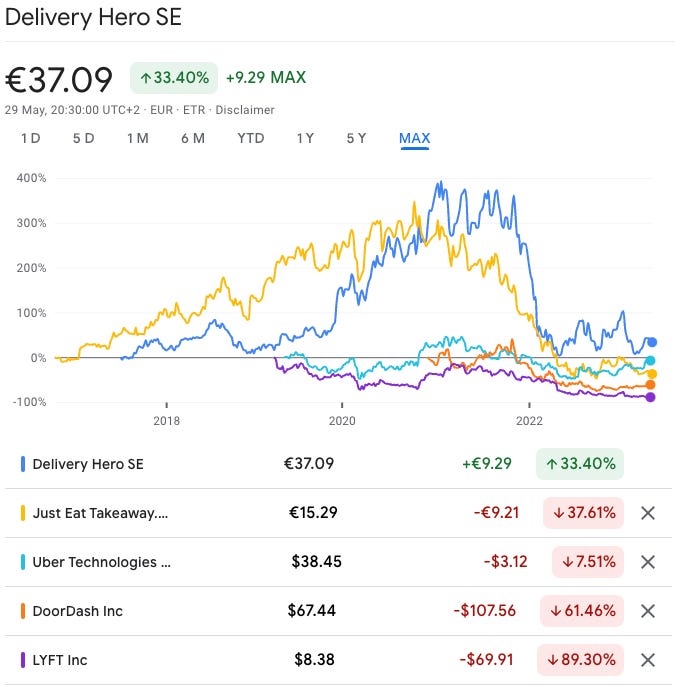Click the cyan Uber color marker
Screen dimensions: 675x687
[23, 562]
